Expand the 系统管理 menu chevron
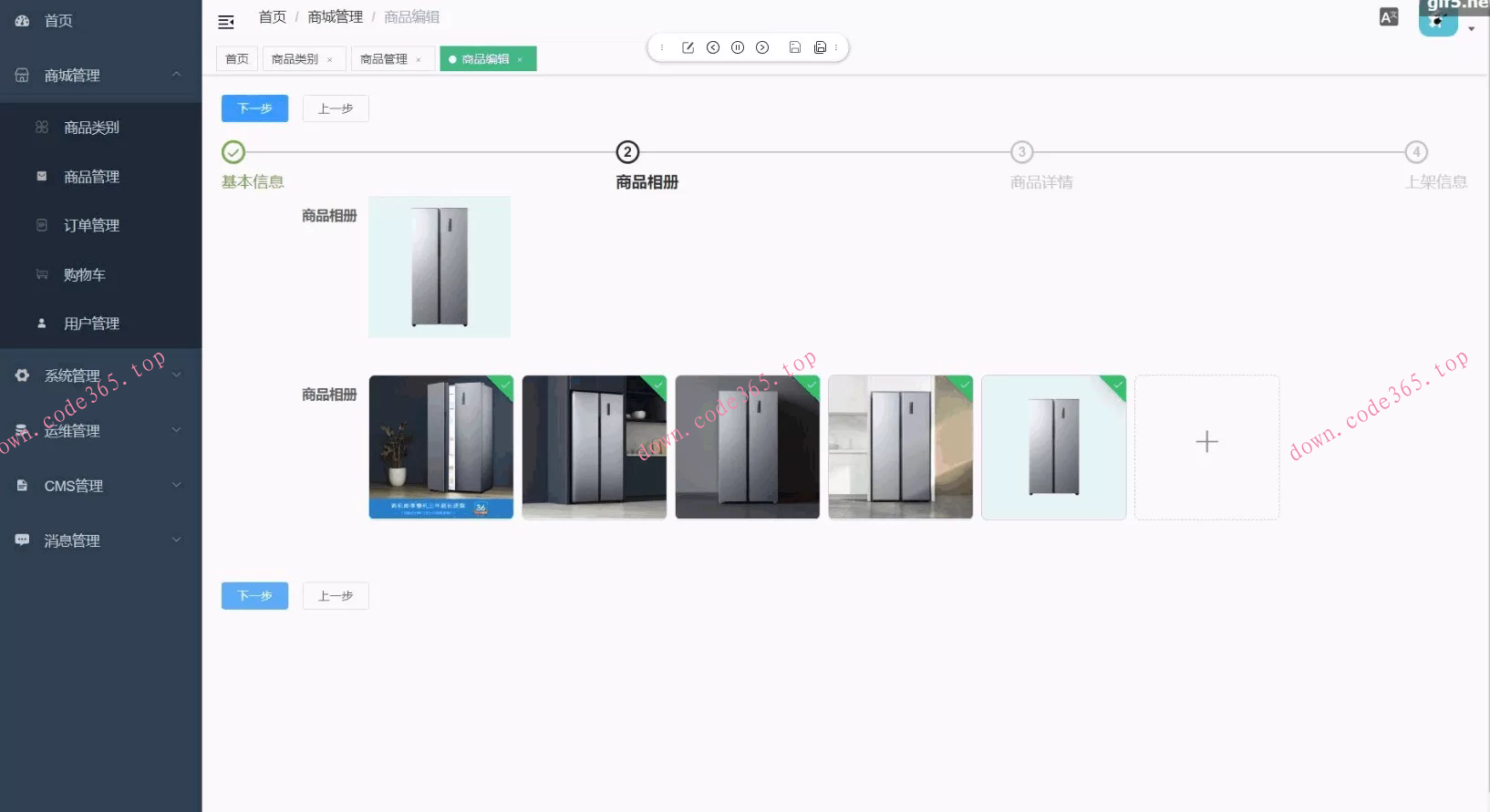The image size is (1490, 812). coord(177,375)
